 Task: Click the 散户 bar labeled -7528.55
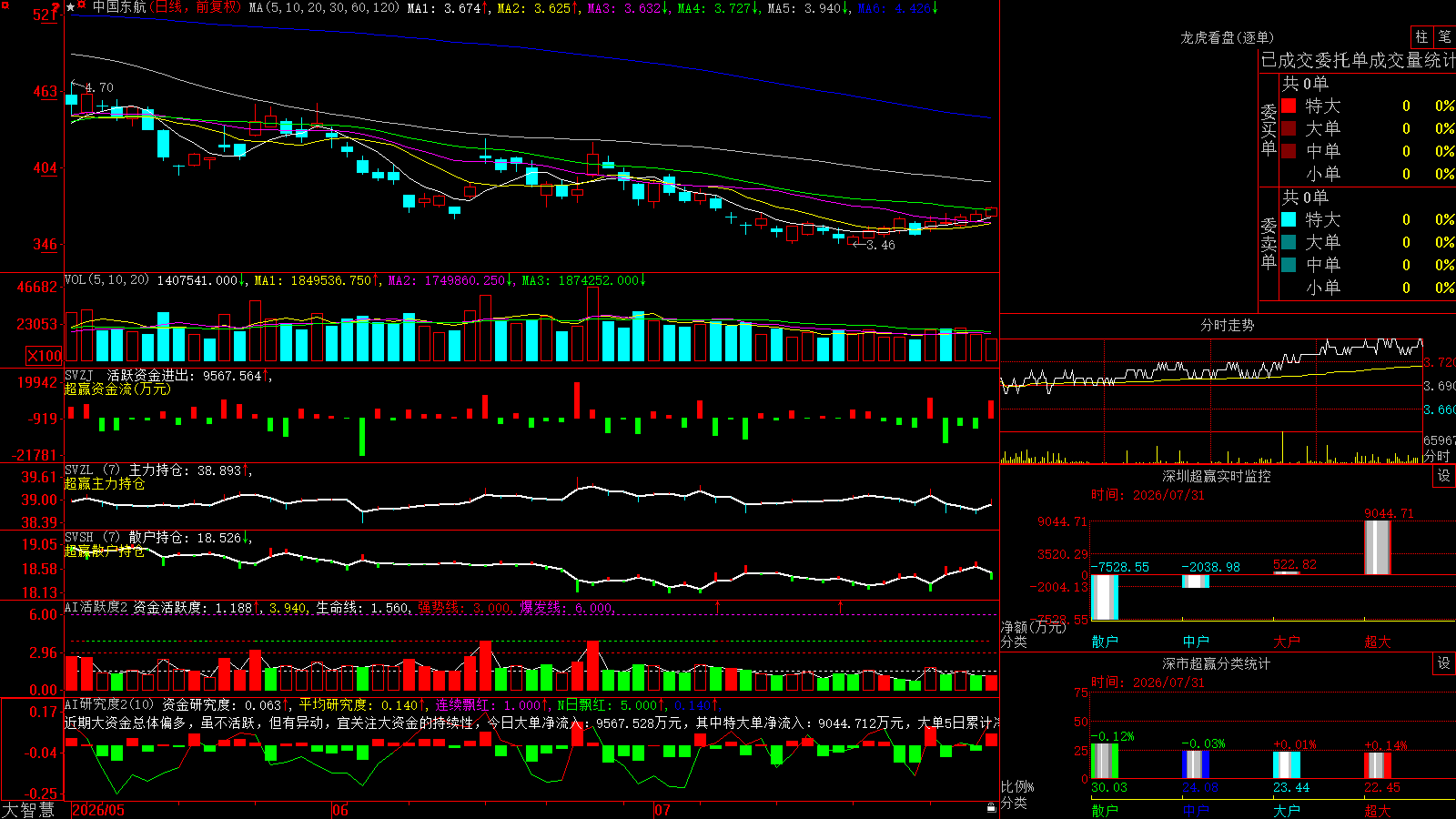1105,597
